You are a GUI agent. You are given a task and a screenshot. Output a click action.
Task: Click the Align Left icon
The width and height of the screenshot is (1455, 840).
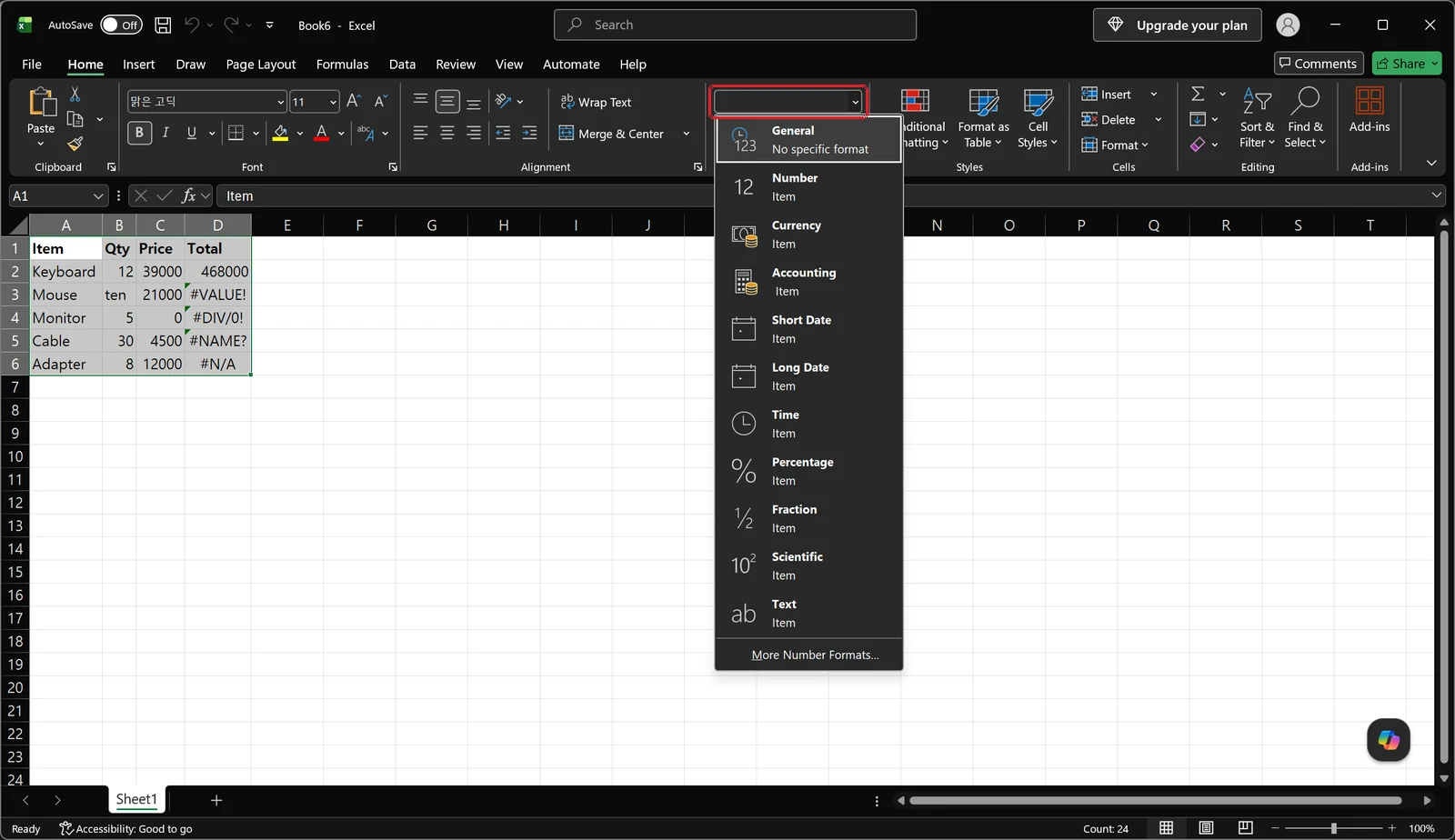coord(420,133)
